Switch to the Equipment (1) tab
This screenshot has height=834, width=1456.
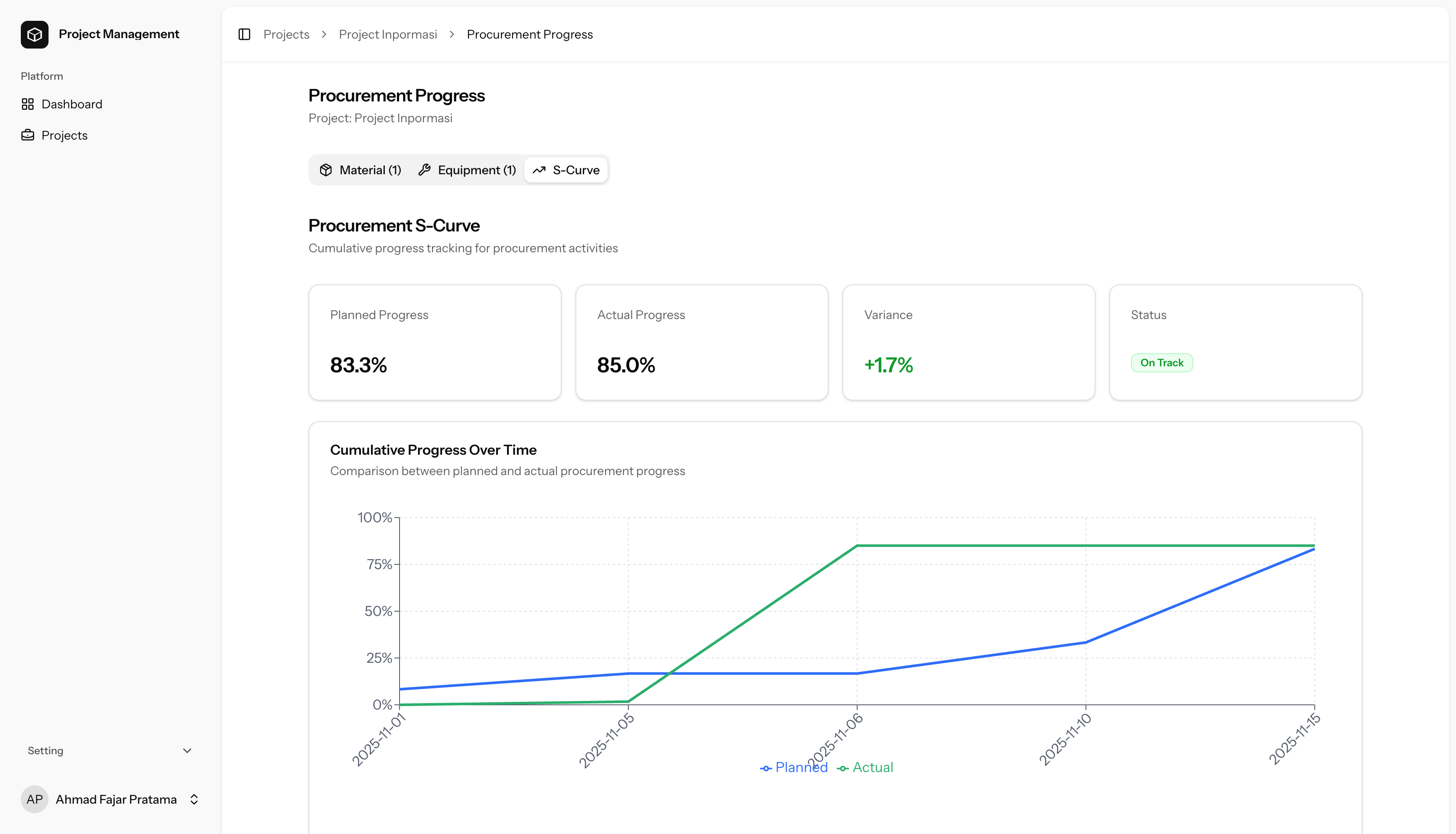[476, 170]
